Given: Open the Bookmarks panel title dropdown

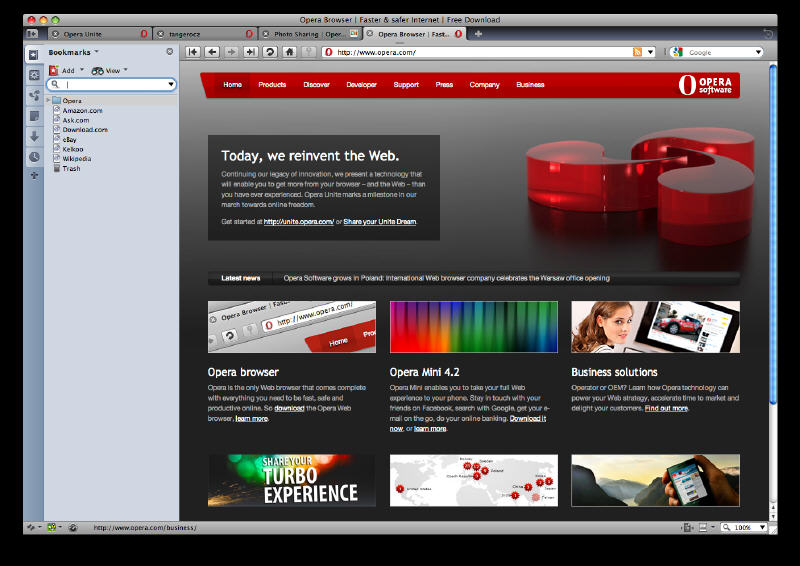Looking at the screenshot, I should [96, 52].
